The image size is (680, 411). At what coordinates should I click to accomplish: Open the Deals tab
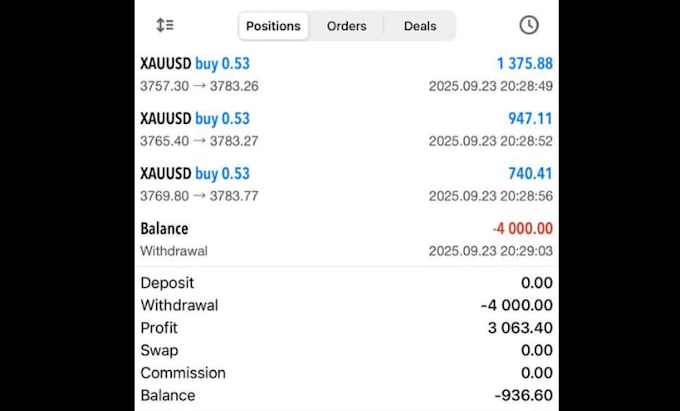pyautogui.click(x=420, y=26)
